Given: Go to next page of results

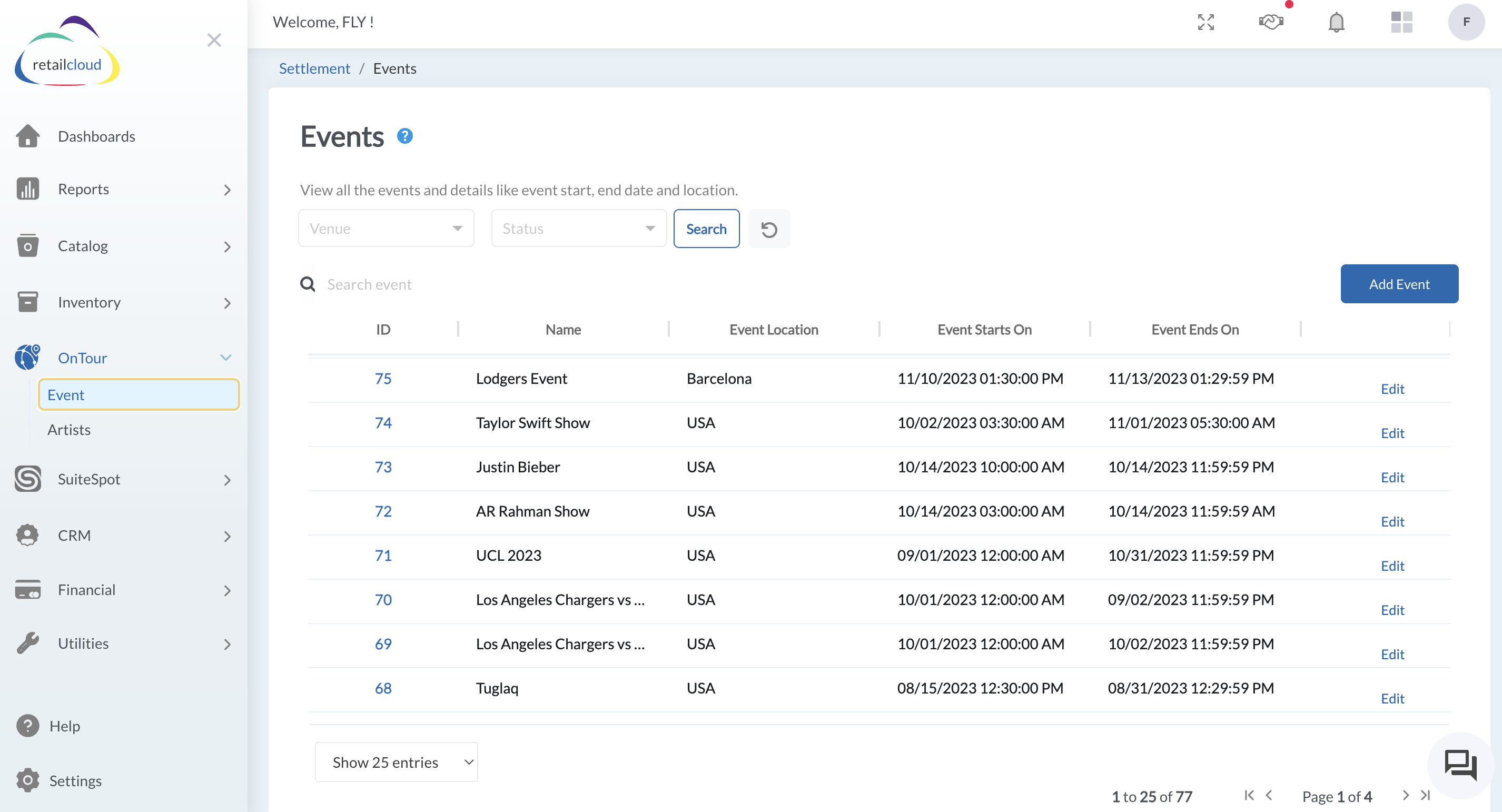Looking at the screenshot, I should [x=1405, y=795].
